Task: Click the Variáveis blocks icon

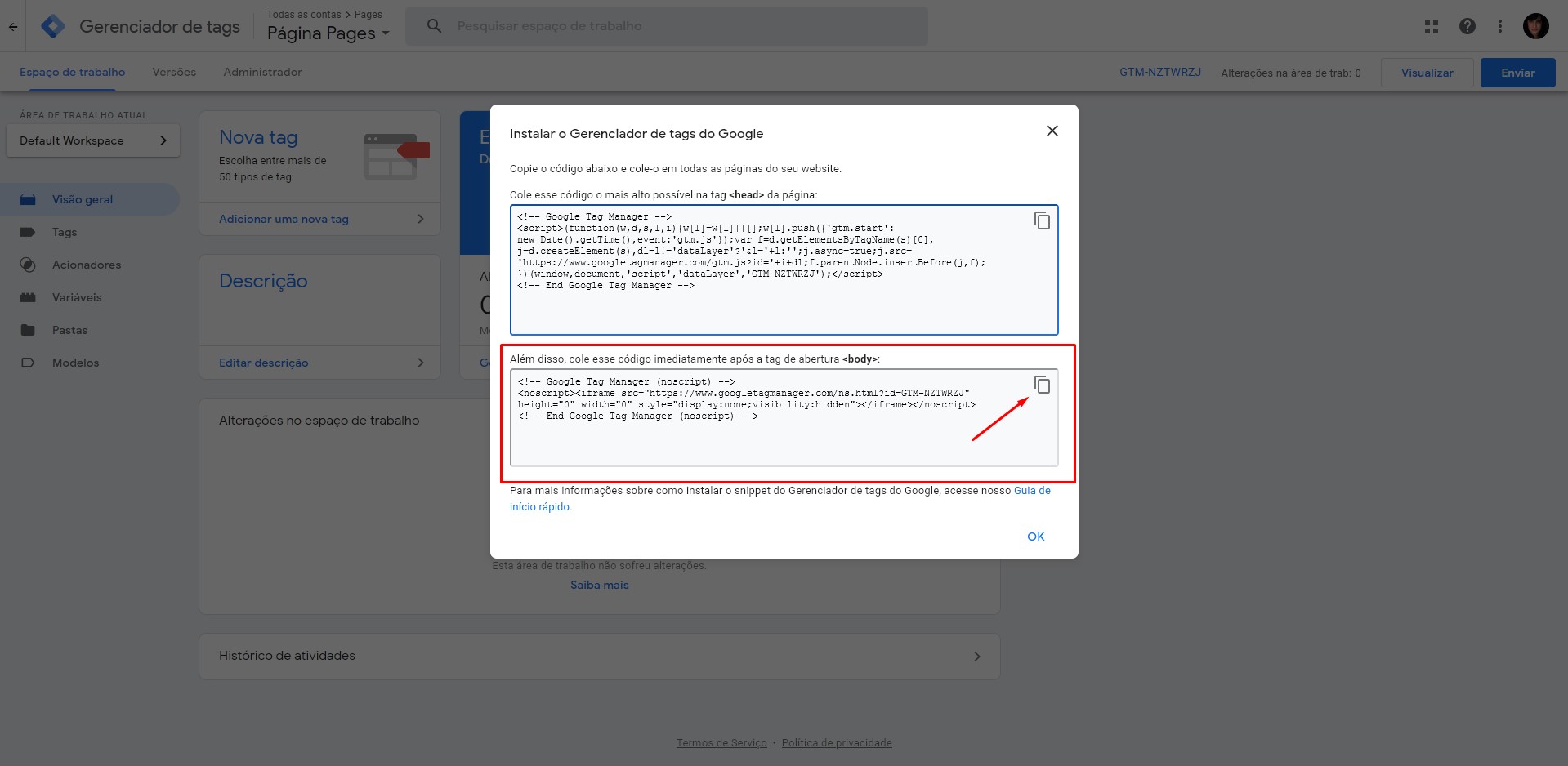Action: 28,297
